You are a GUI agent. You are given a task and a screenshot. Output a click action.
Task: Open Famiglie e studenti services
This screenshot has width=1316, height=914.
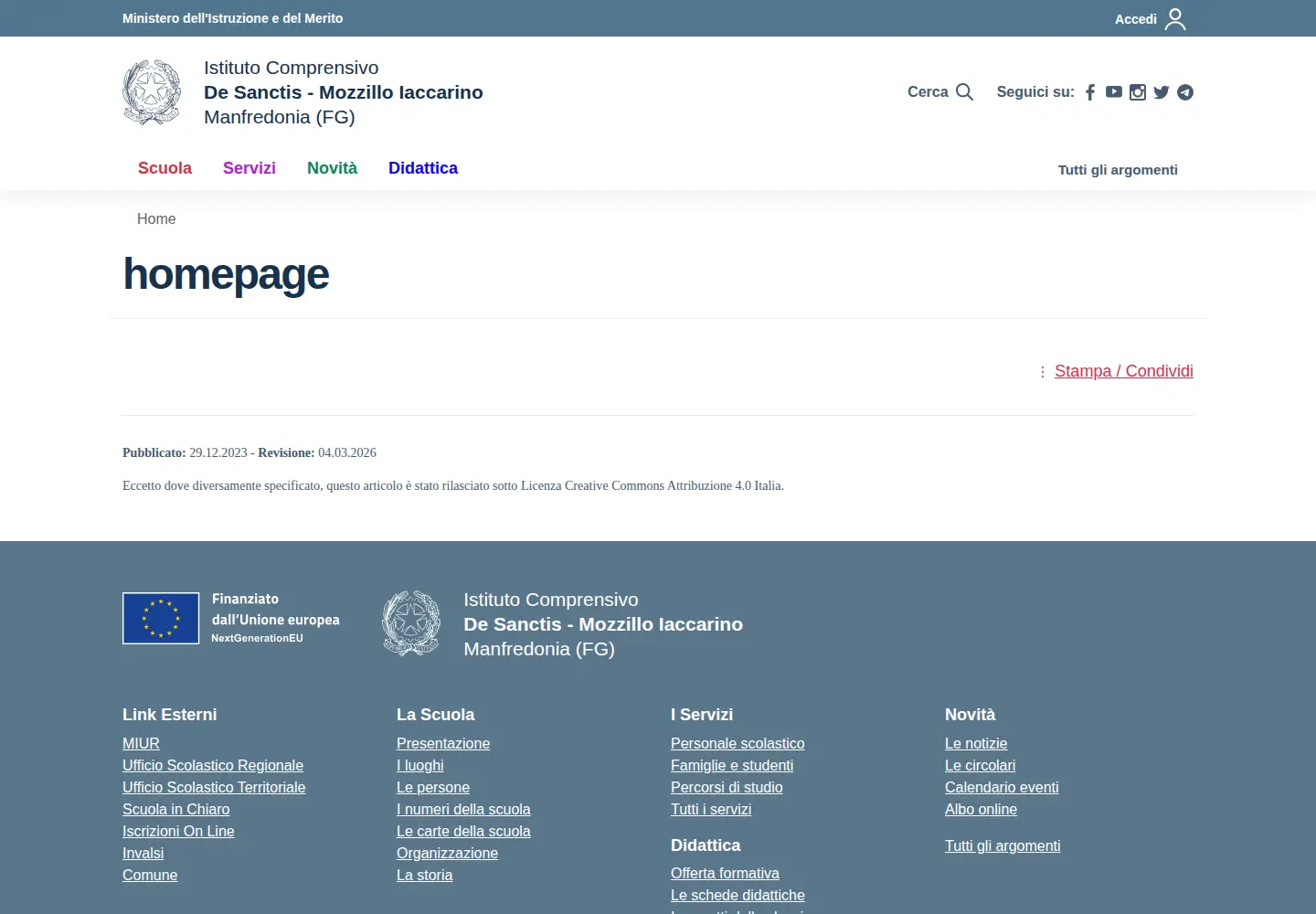[x=732, y=766]
